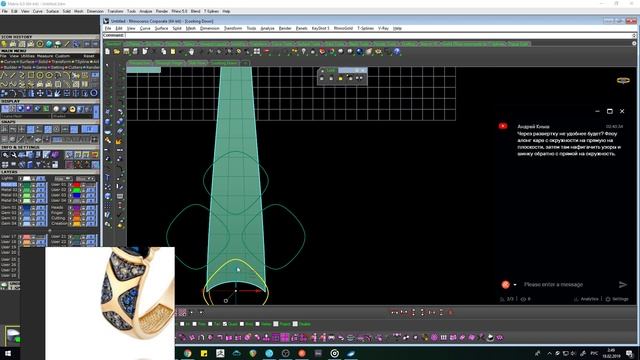Select the Rectangle tool in Matrix panel
The width and height of the screenshot is (640, 360).
coord(31,76)
